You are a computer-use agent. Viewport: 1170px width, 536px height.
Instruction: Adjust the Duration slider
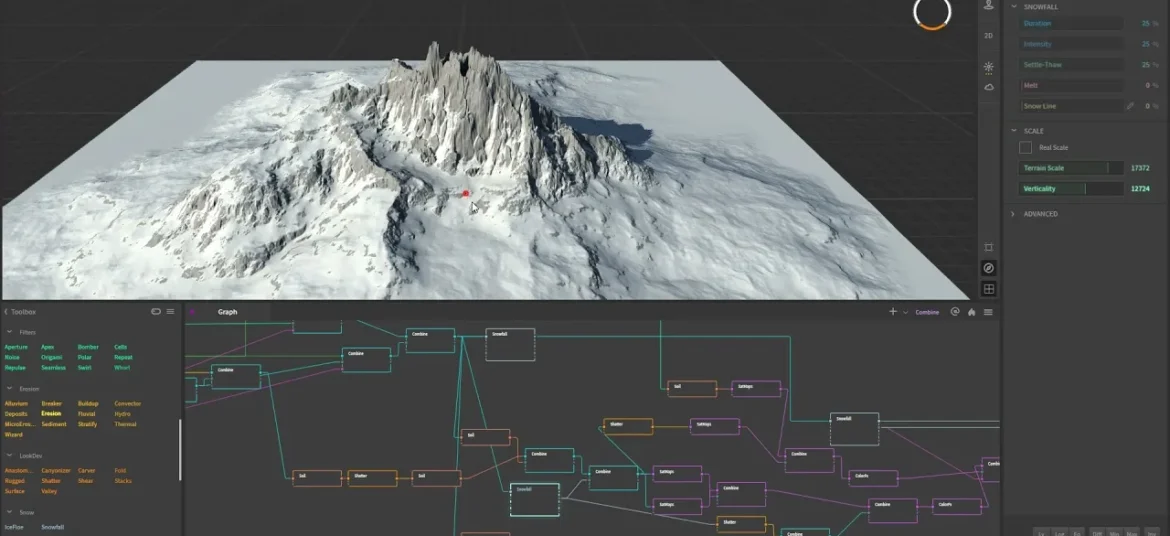[1071, 23]
